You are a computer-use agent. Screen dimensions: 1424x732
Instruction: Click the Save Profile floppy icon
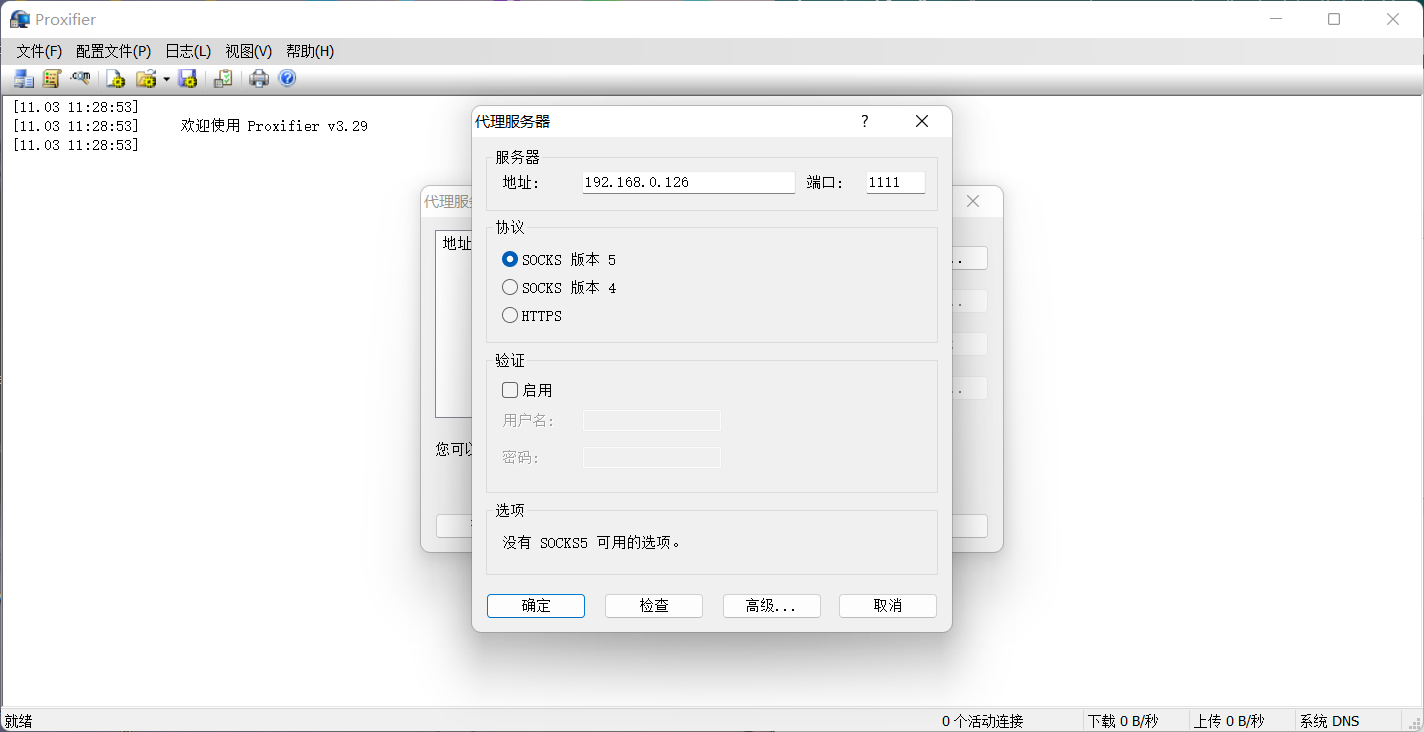click(187, 79)
